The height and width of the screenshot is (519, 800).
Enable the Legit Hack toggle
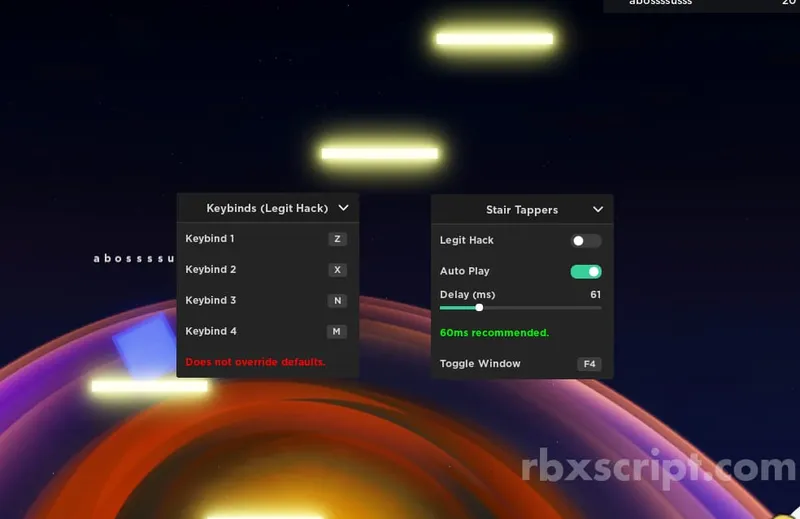586,241
